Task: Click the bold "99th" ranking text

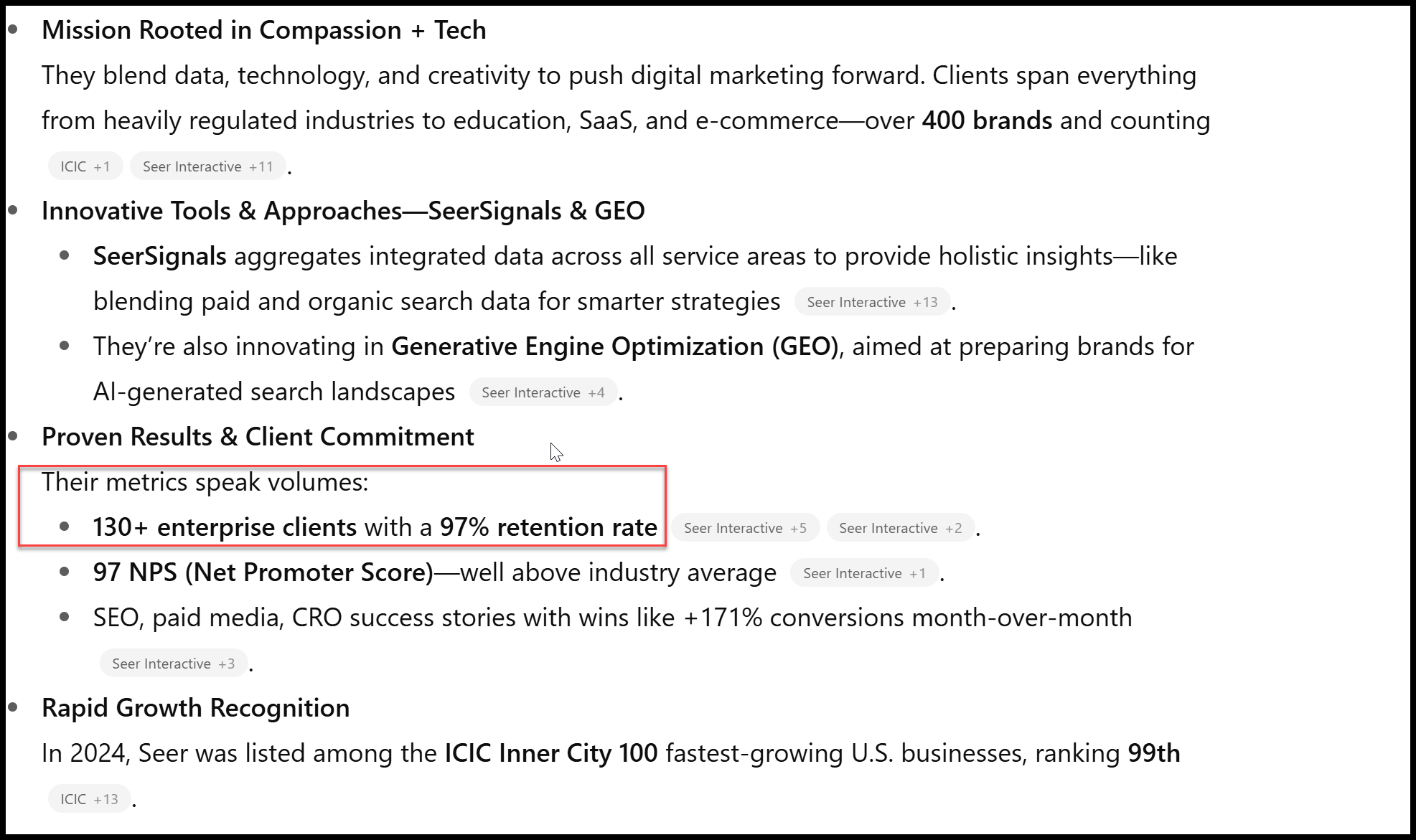Action: 1153,753
